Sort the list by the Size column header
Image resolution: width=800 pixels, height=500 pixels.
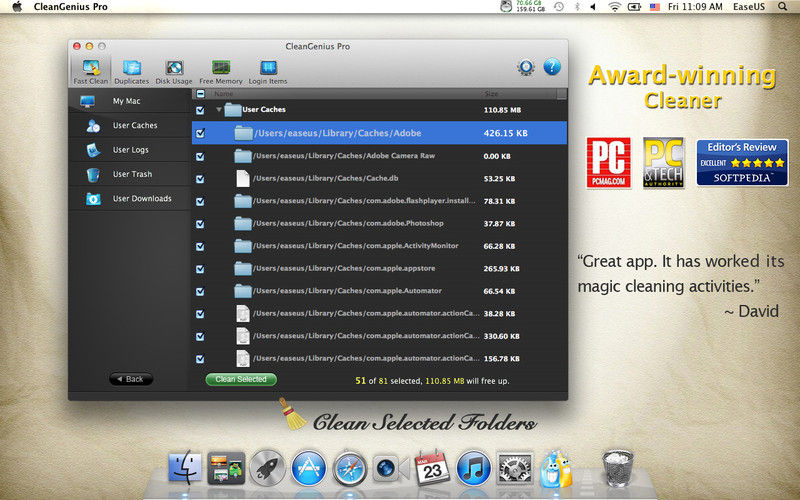491,94
